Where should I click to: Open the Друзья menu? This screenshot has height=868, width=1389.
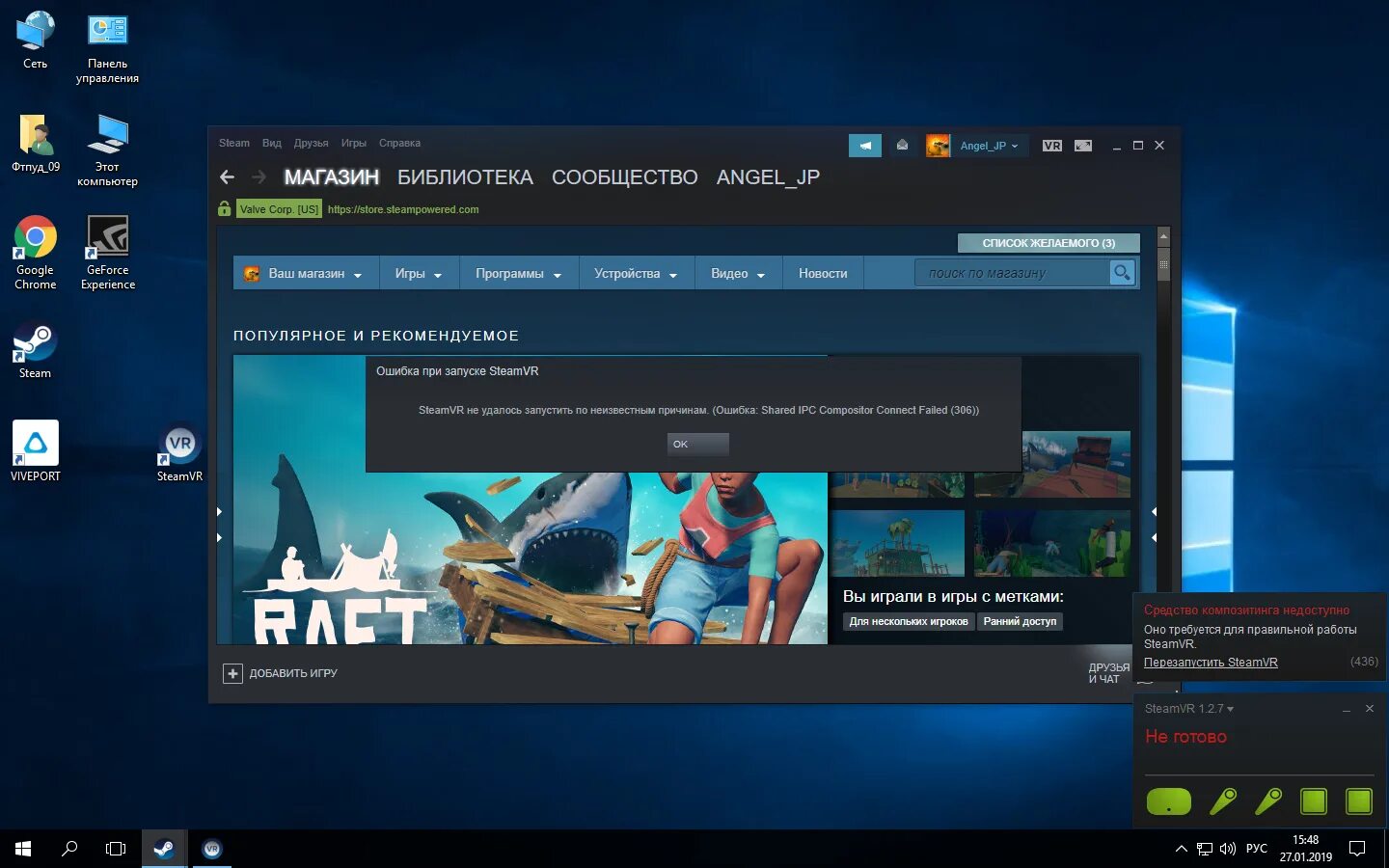coord(311,143)
